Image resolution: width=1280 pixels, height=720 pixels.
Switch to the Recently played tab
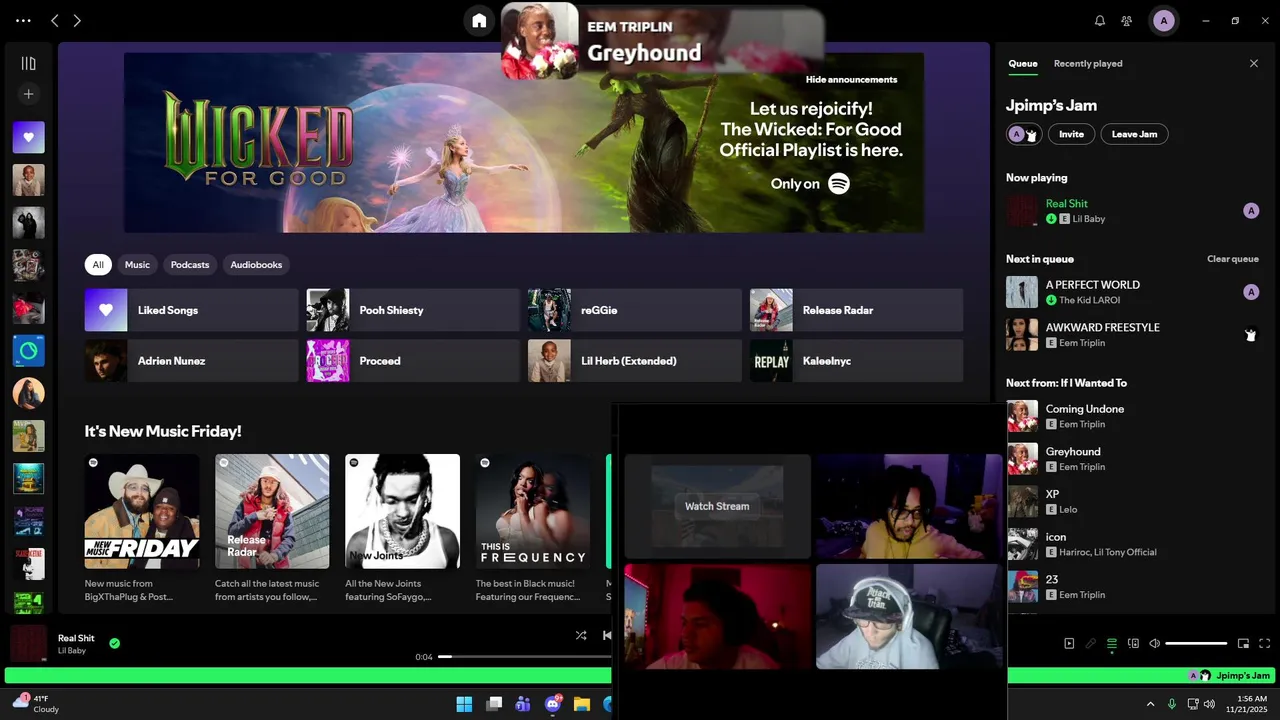1088,63
